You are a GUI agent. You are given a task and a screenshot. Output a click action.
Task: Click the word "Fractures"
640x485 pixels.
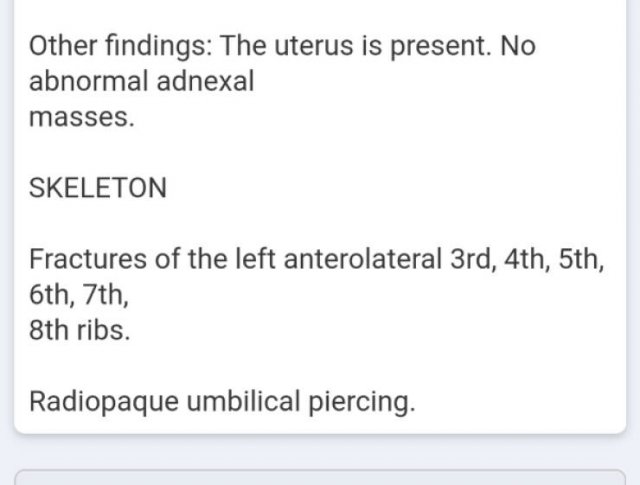89,260
